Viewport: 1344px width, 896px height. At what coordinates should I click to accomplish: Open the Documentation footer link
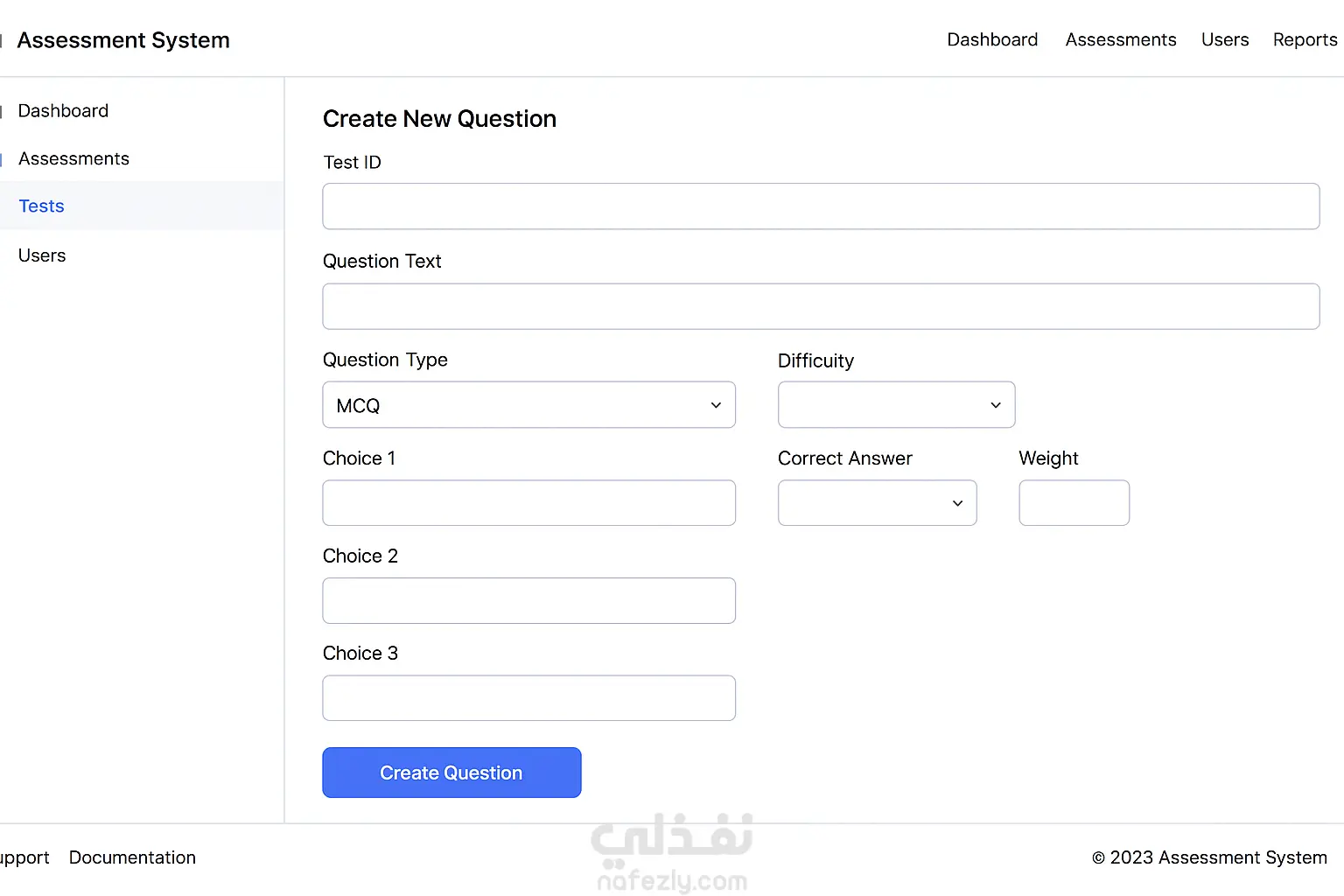click(x=132, y=857)
